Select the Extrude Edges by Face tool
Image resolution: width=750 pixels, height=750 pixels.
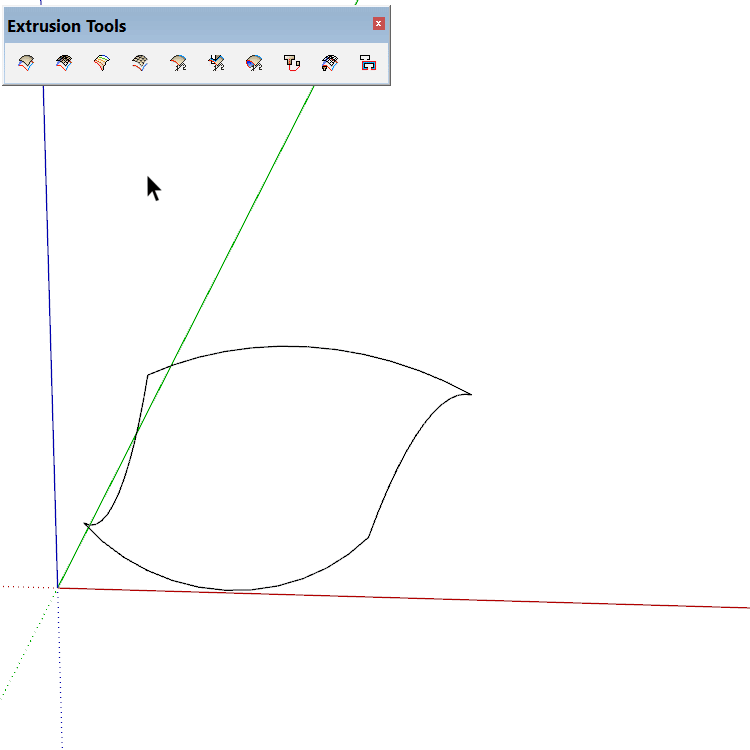pos(292,63)
